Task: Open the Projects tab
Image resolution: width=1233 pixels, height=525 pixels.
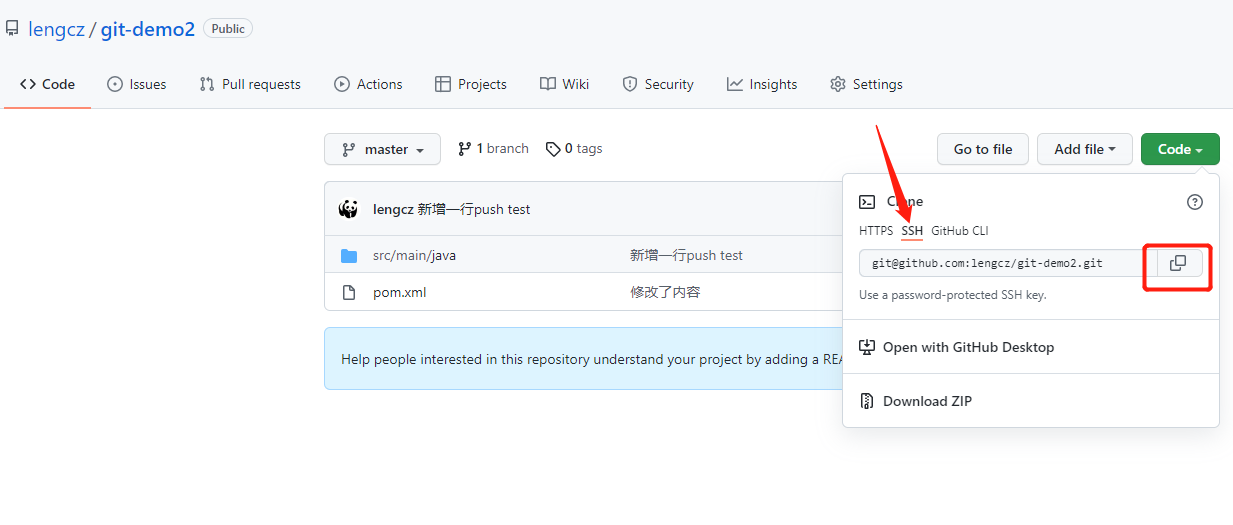Action: [x=471, y=84]
